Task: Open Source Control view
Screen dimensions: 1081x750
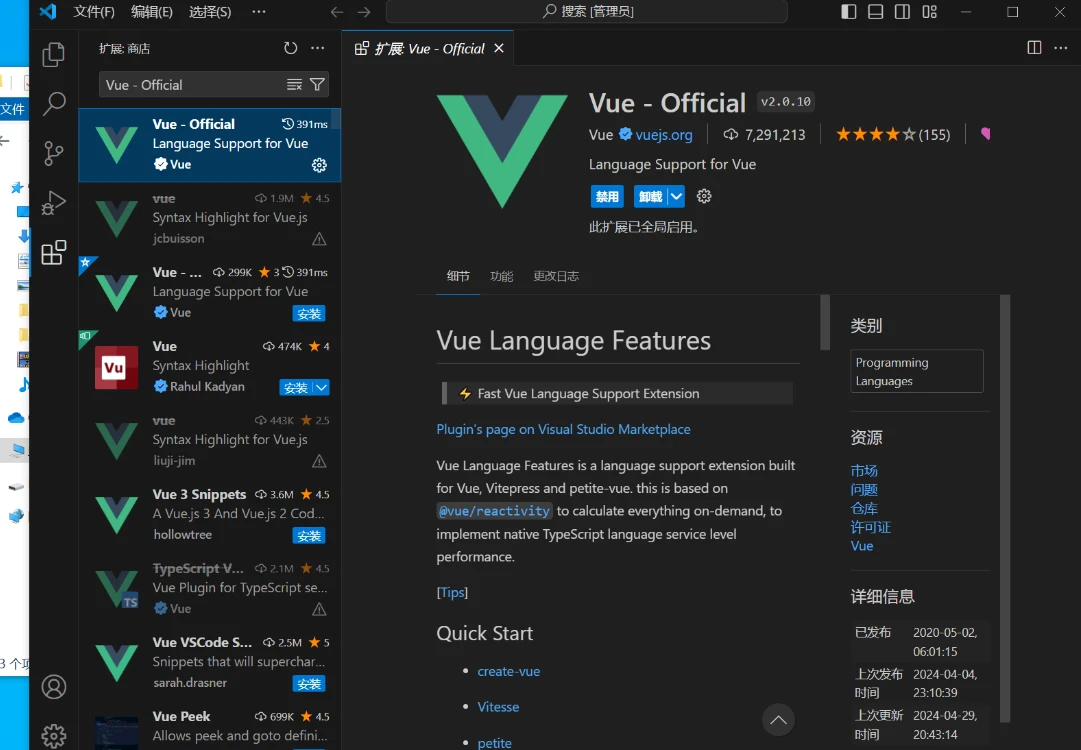Action: click(x=53, y=153)
